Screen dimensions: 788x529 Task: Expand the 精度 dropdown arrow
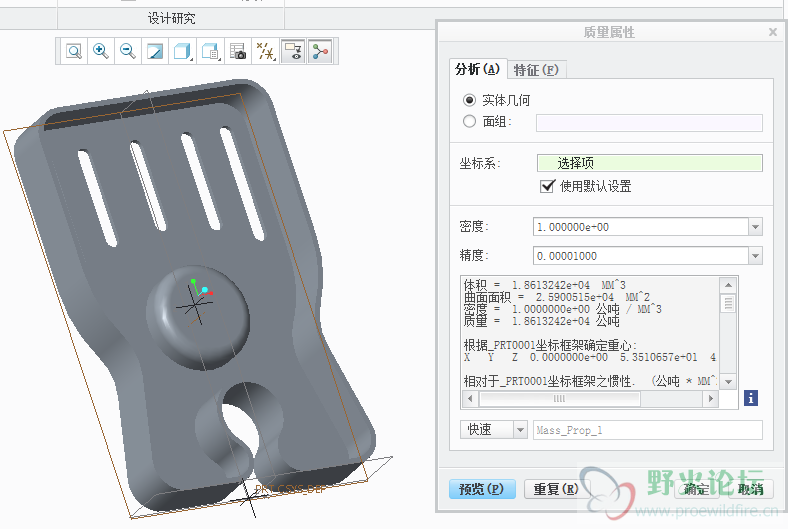pos(755,256)
